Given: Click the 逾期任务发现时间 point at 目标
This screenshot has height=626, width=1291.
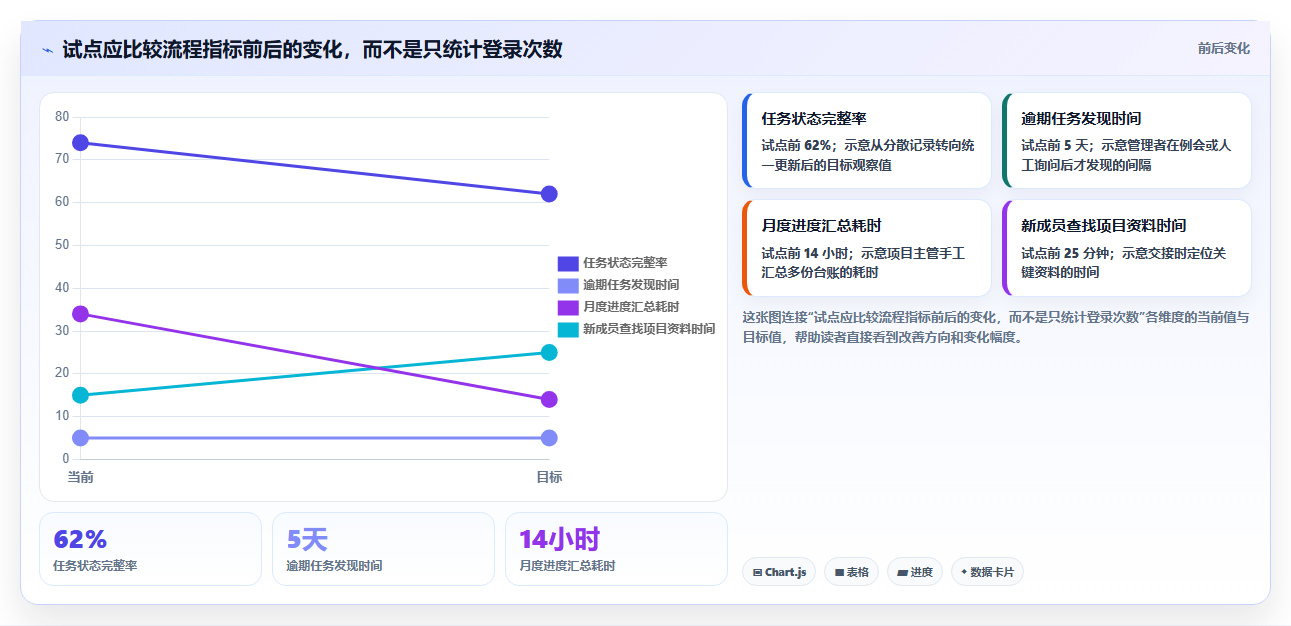Looking at the screenshot, I should click(549, 438).
